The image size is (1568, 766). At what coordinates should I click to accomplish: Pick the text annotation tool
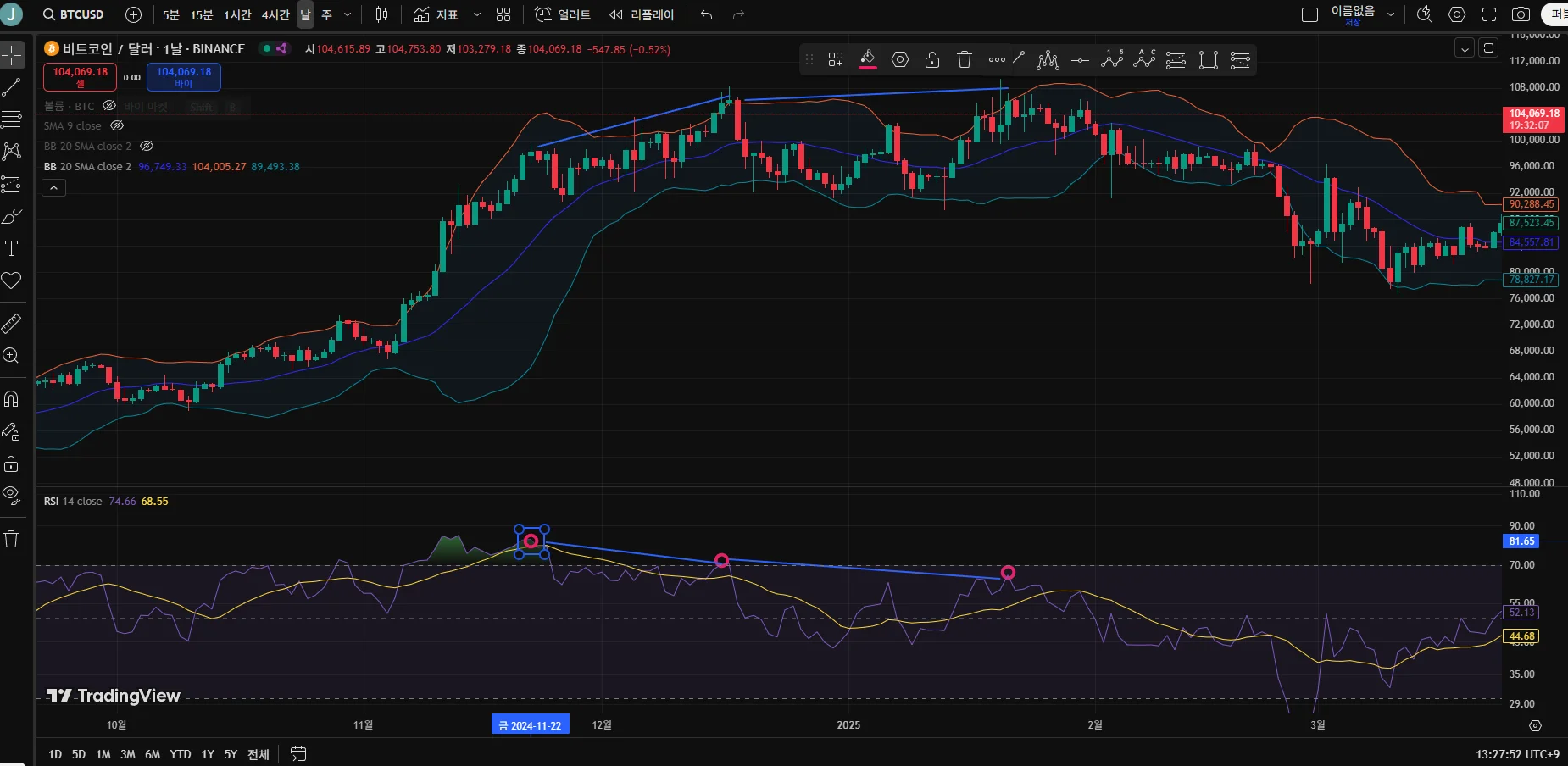(12, 248)
